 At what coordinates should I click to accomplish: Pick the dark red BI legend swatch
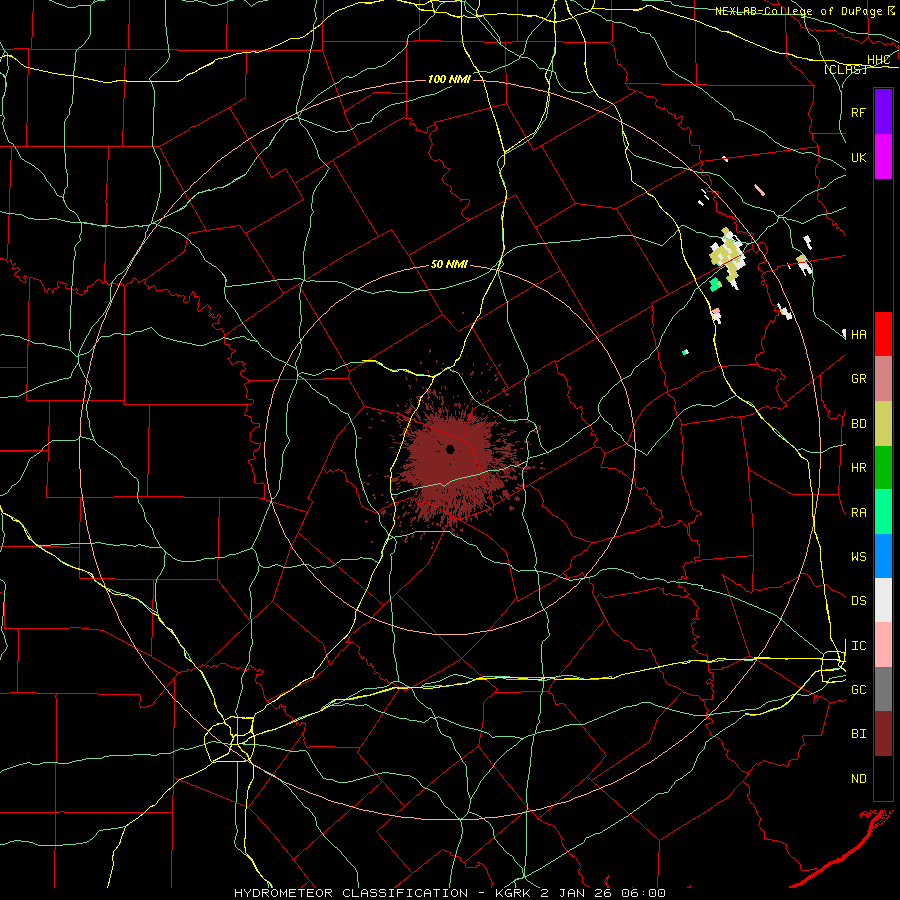point(883,734)
